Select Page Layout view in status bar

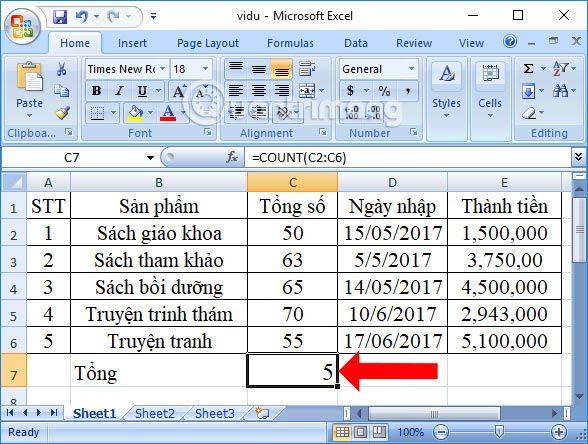tap(360, 432)
